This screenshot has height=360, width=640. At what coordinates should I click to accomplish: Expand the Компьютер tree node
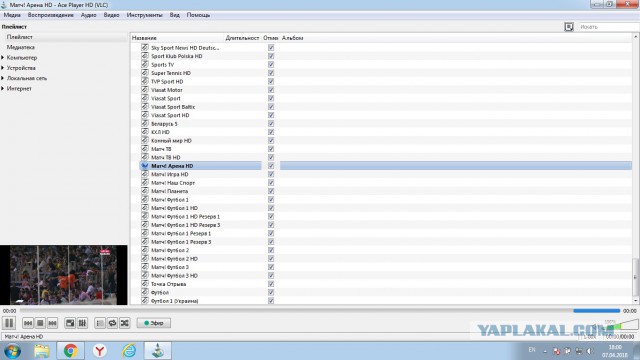pos(3,58)
